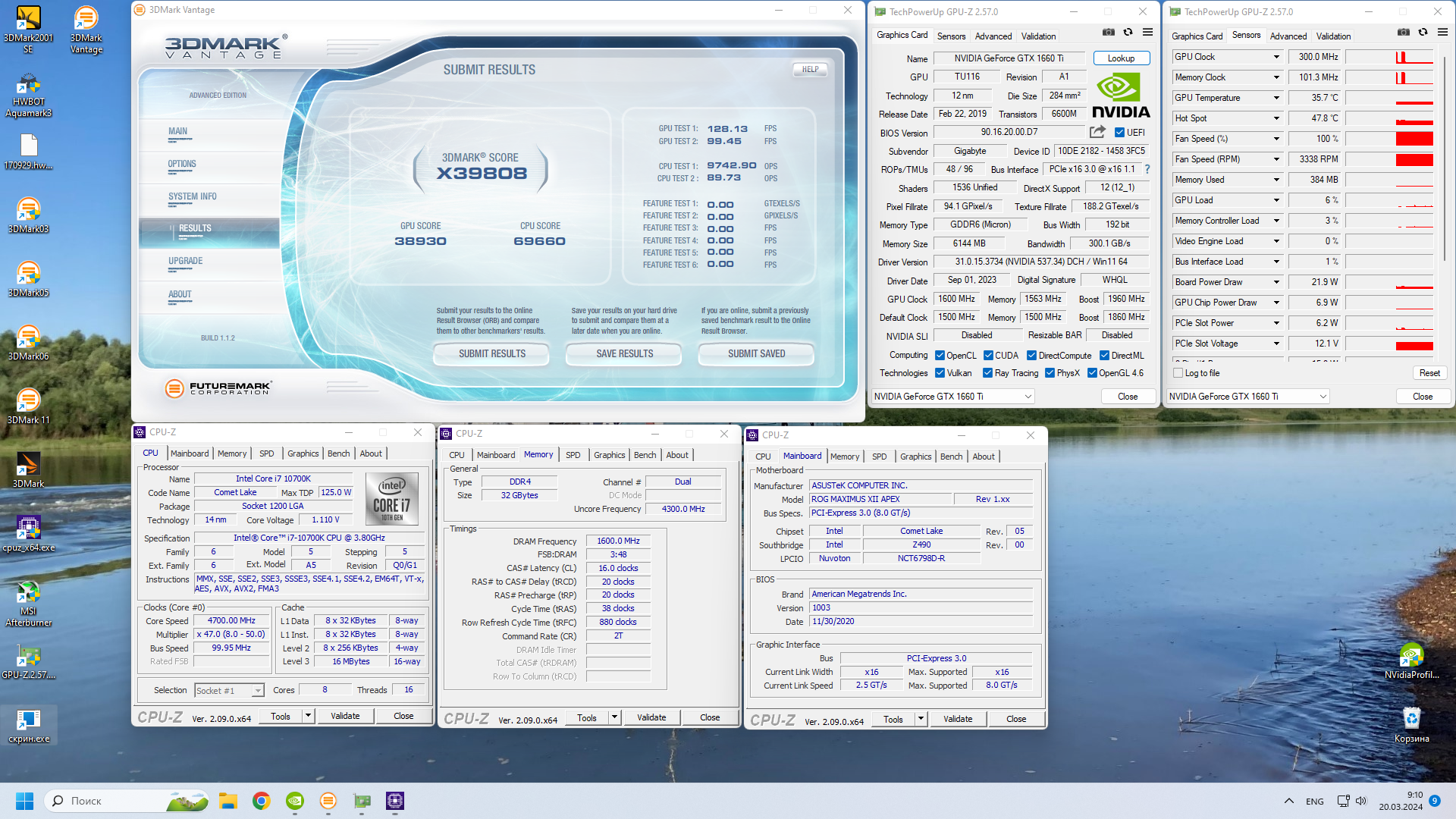The image size is (1456, 819).
Task: Click screenshot camera icon in first GPU-Z window
Action: [x=1109, y=33]
